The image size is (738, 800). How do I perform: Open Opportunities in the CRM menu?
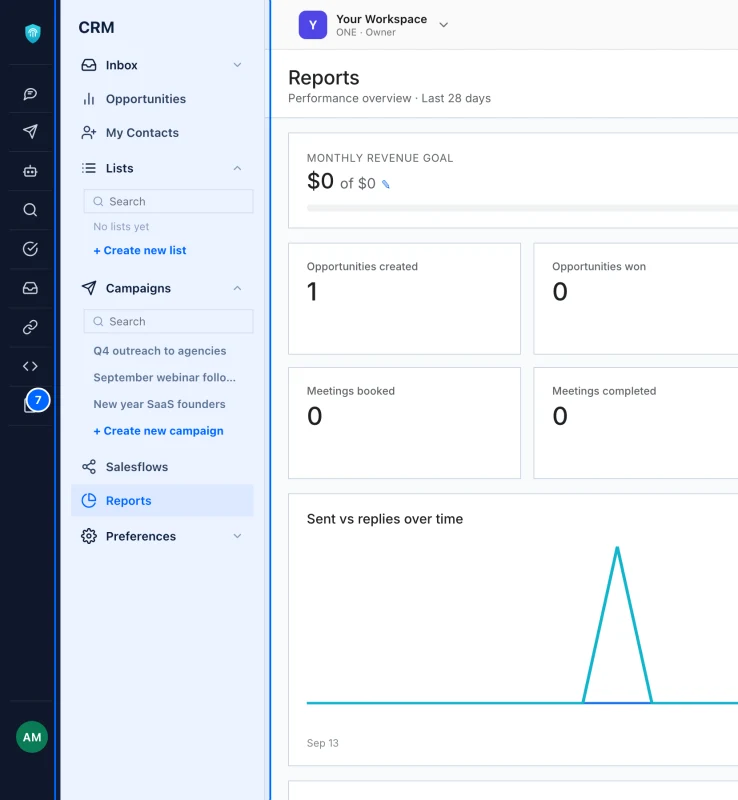click(x=146, y=99)
